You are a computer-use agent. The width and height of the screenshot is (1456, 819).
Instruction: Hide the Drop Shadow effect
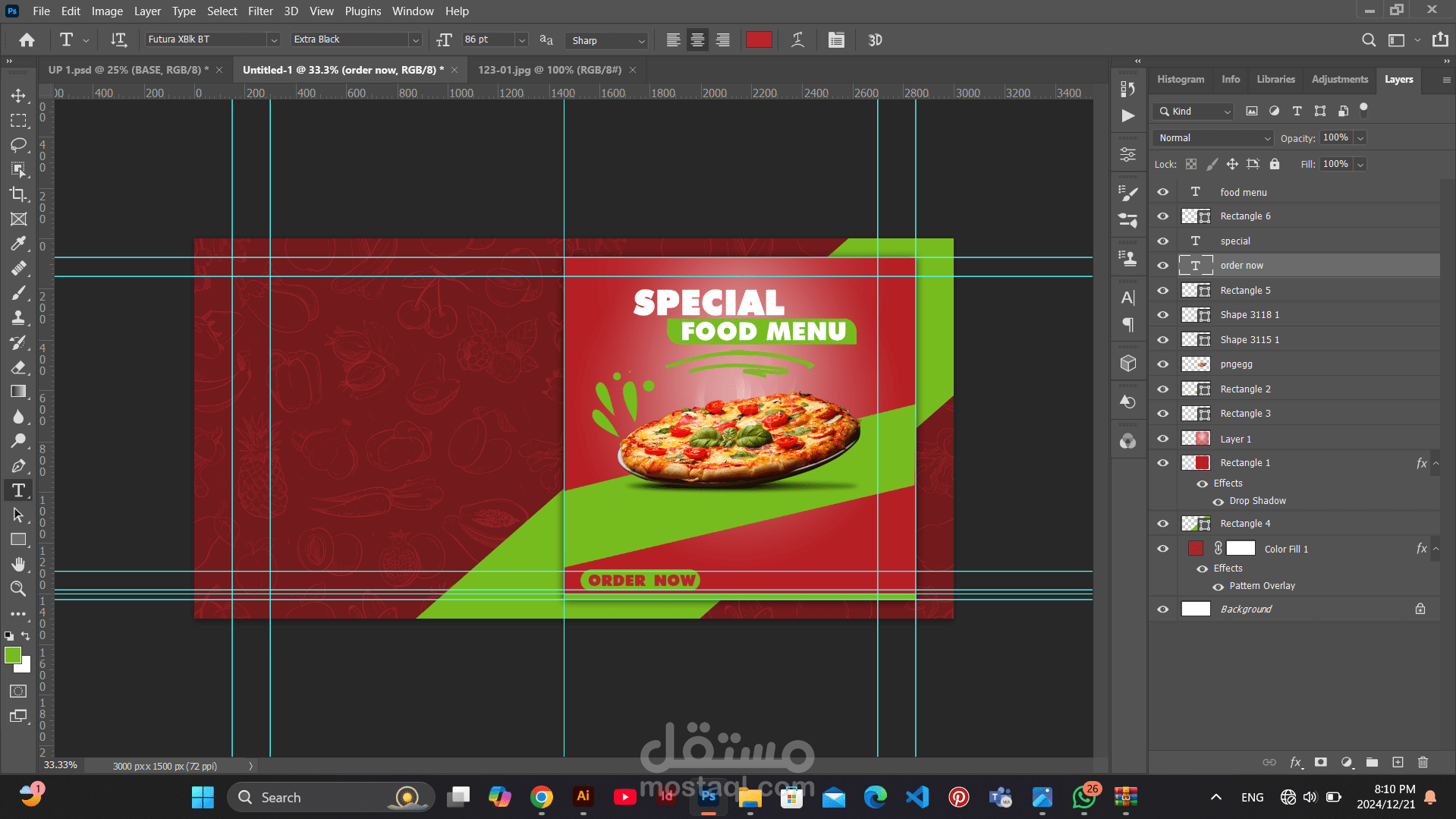(1218, 502)
